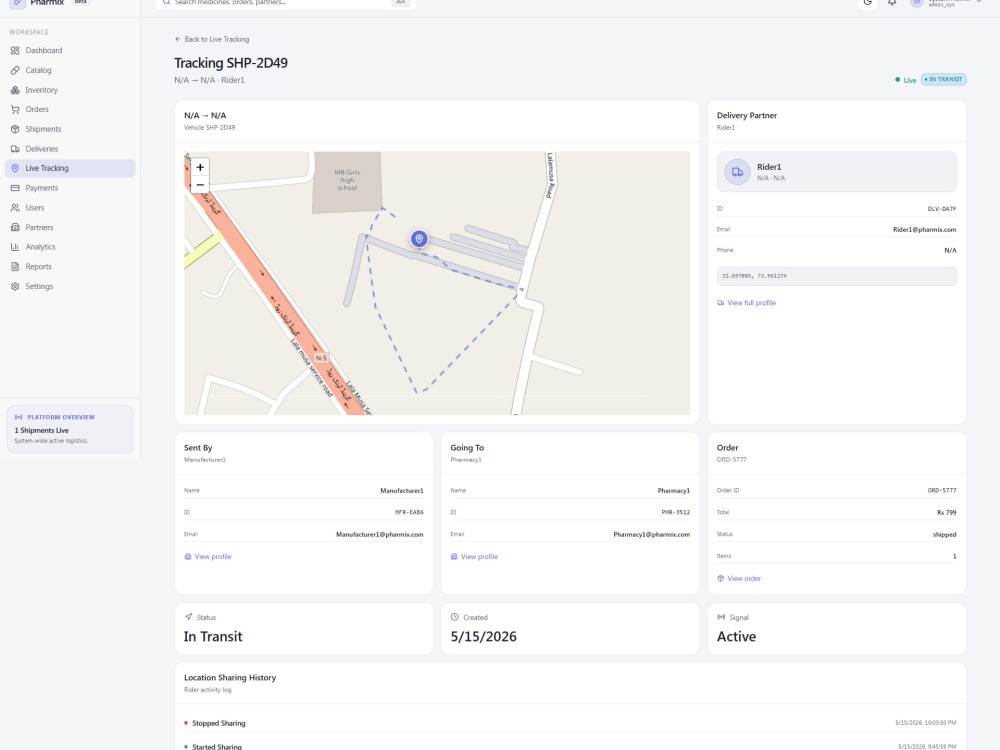The image size is (1000, 750).
Task: Select Live Tracking in the sidebar
Action: 70,168
